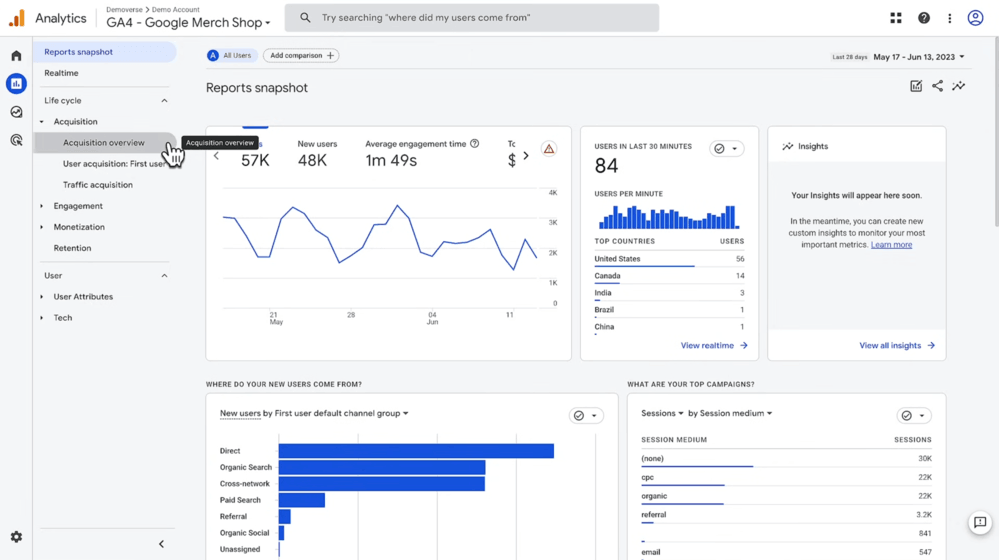Click United States row in top countries
The height and width of the screenshot is (560, 999).
click(669, 259)
